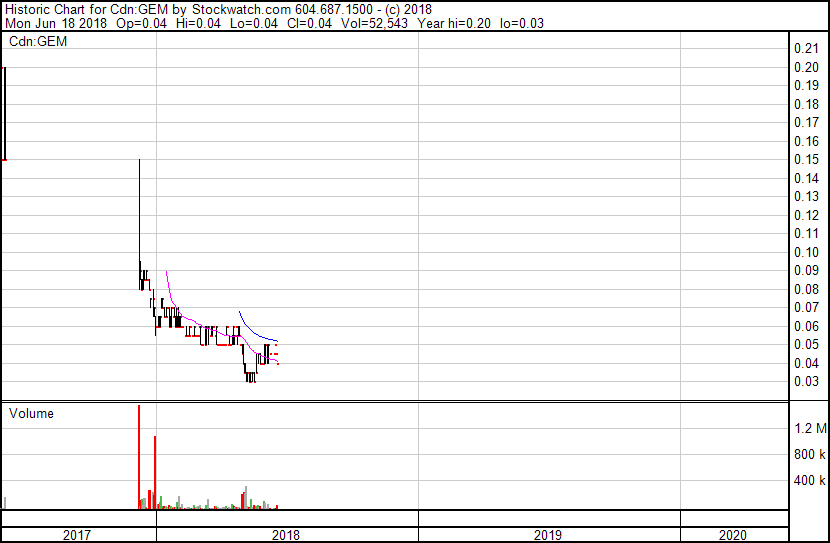The height and width of the screenshot is (543, 830).
Task: Click the 0.18 price axis label
Action: point(806,104)
